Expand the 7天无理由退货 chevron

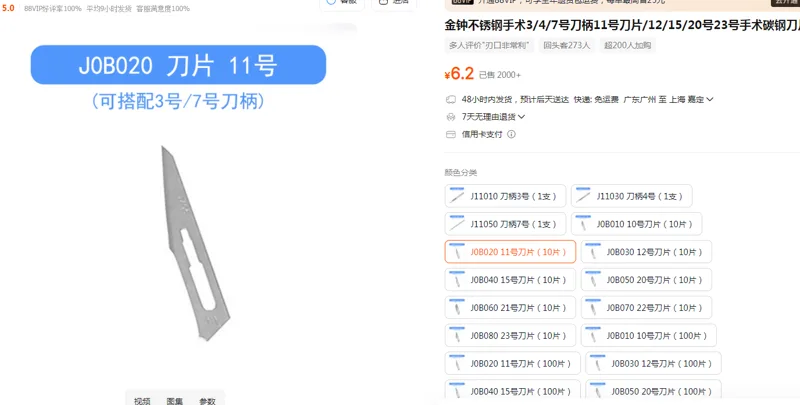pos(521,117)
